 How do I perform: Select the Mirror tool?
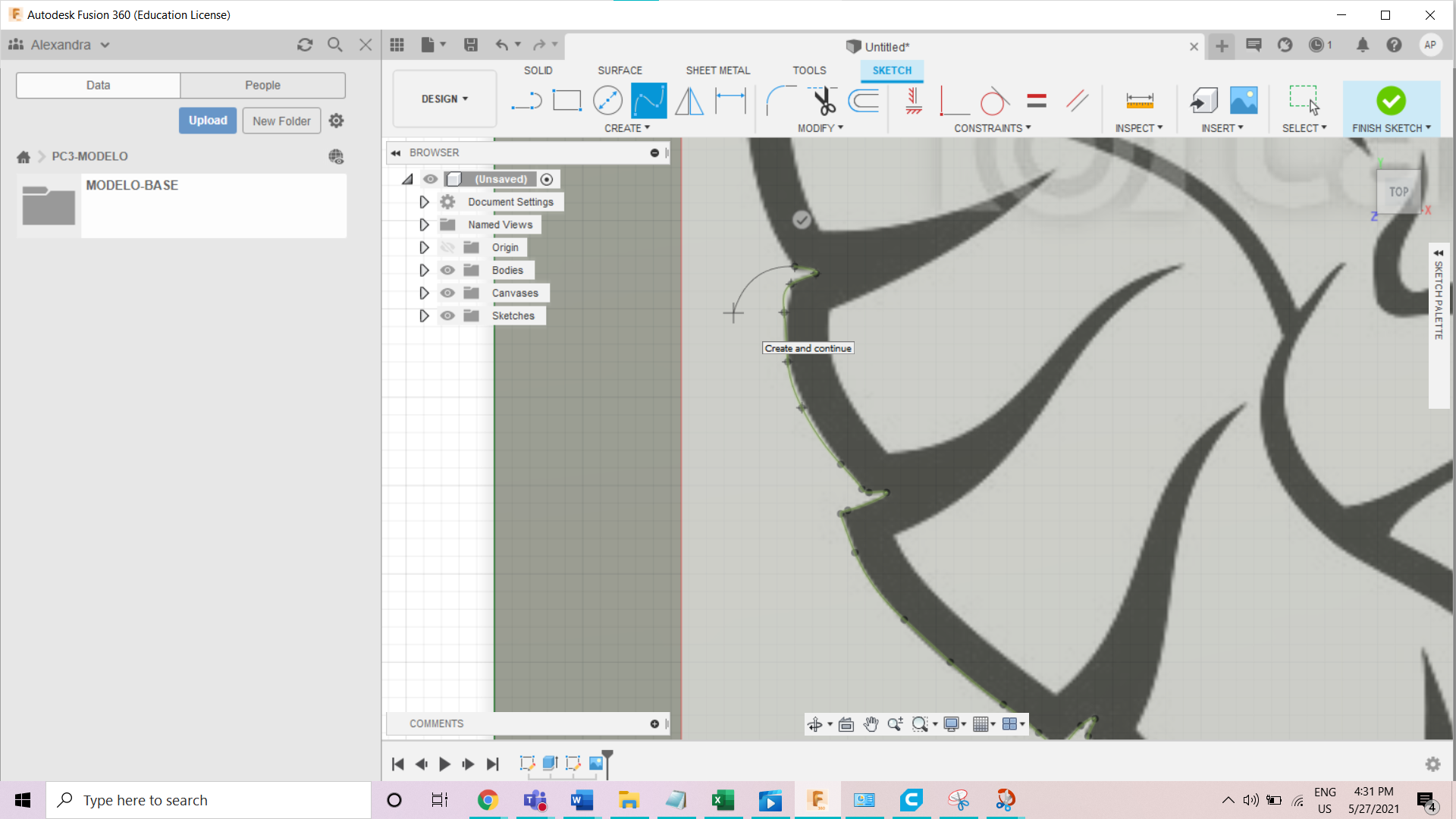(x=689, y=100)
